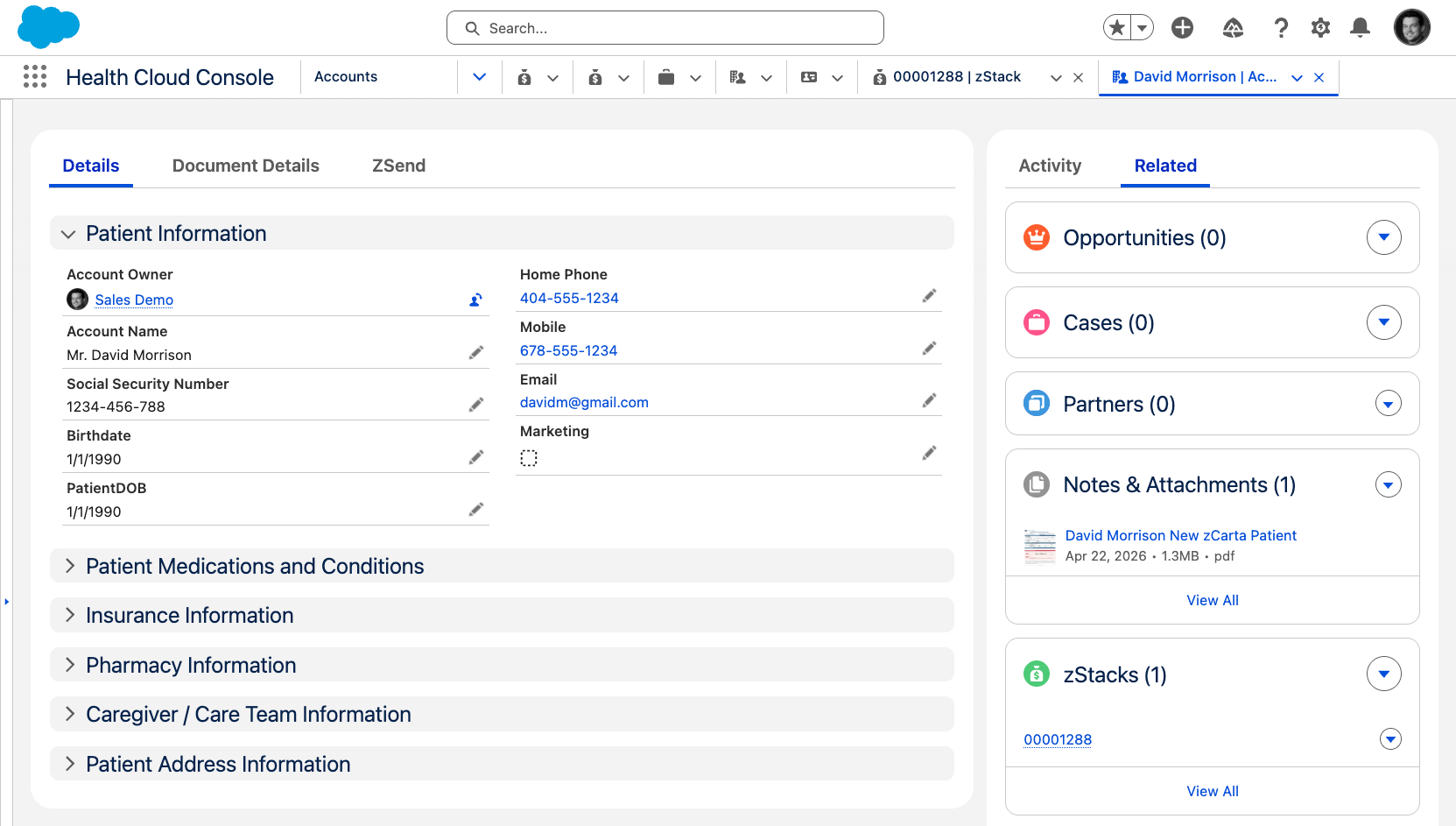Open David Morrison New zCarta Patient file
The image size is (1456, 826).
tap(1180, 535)
